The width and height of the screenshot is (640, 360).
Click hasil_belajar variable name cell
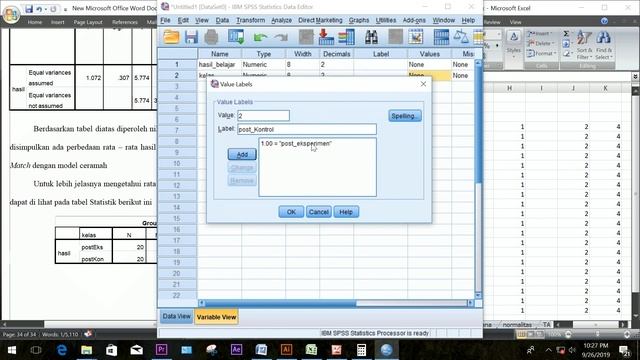(219, 64)
